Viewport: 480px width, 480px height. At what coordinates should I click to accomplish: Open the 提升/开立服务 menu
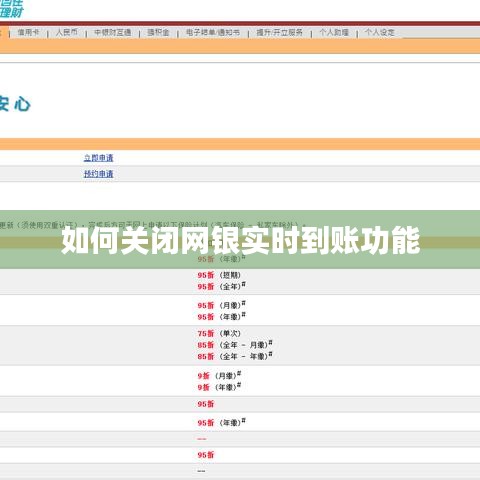tap(279, 32)
